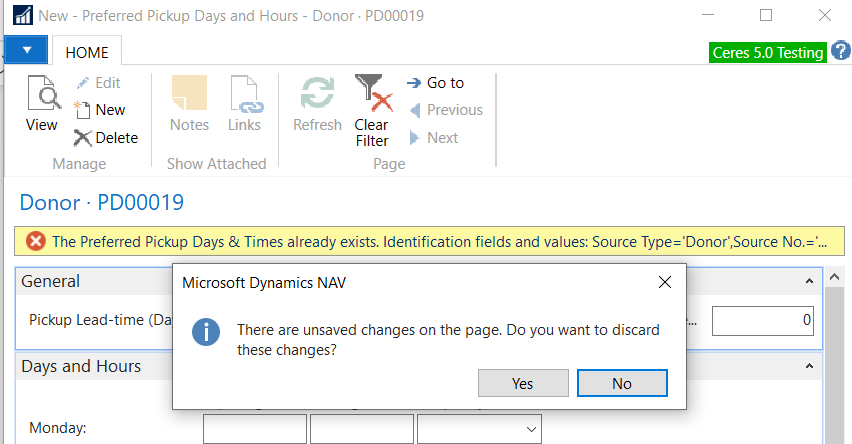The image size is (852, 444).
Task: Open the help question mark icon
Action: click(x=840, y=52)
